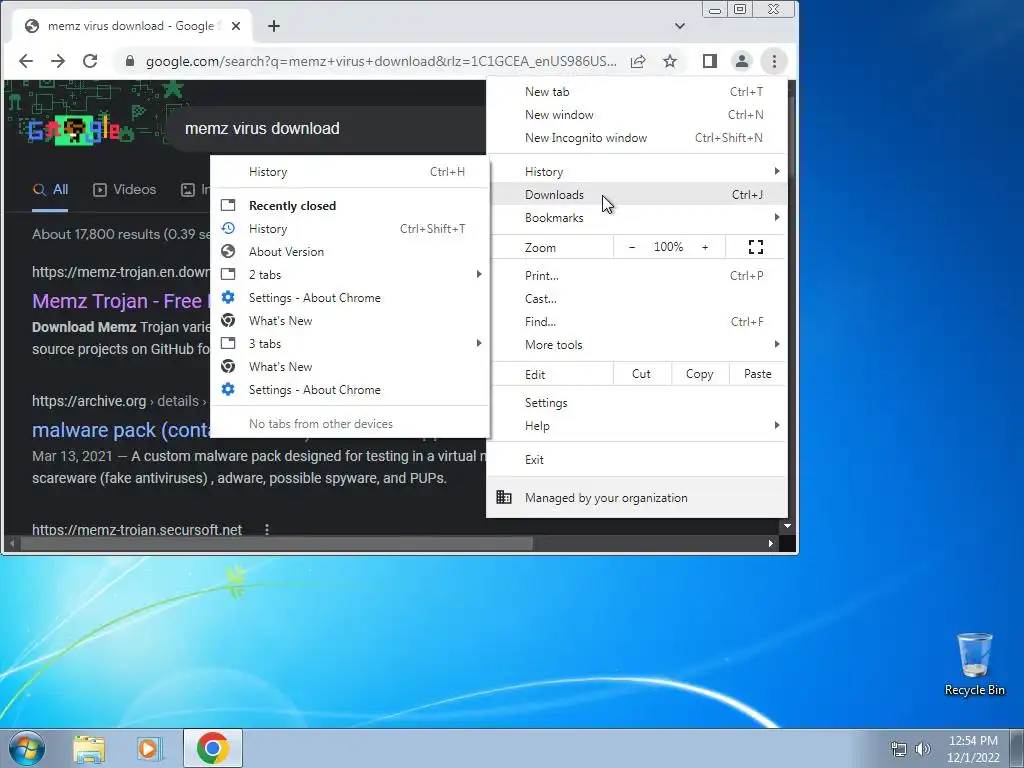The image size is (1024, 768).
Task: Click the lock icon in the address bar
Action: pyautogui.click(x=129, y=61)
